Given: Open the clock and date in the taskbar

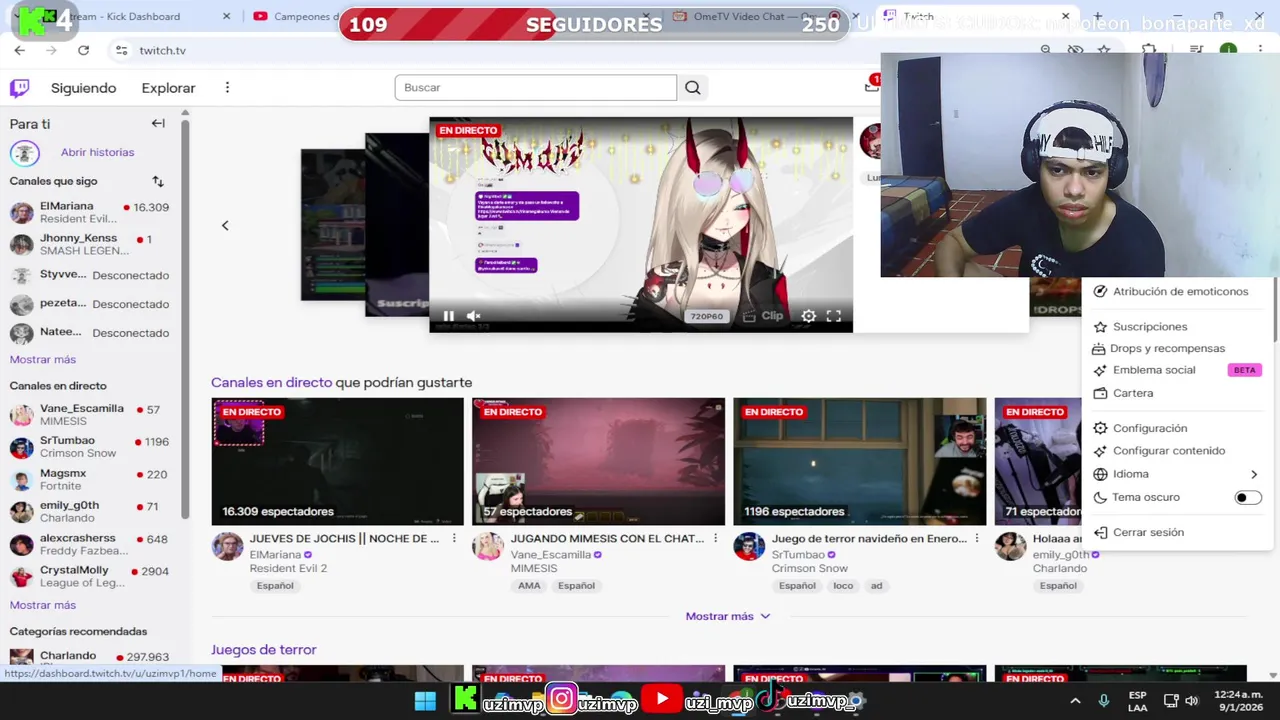Looking at the screenshot, I should [1238, 701].
